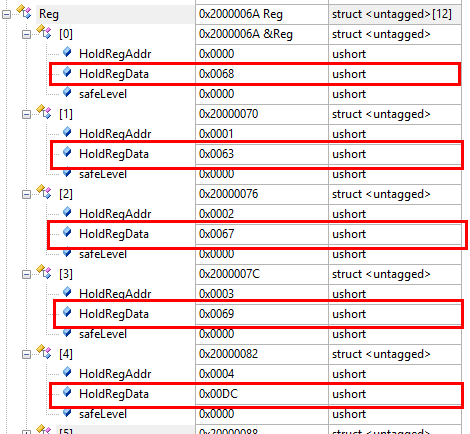Select HoldRegAddr under element [3]

(x=115, y=294)
